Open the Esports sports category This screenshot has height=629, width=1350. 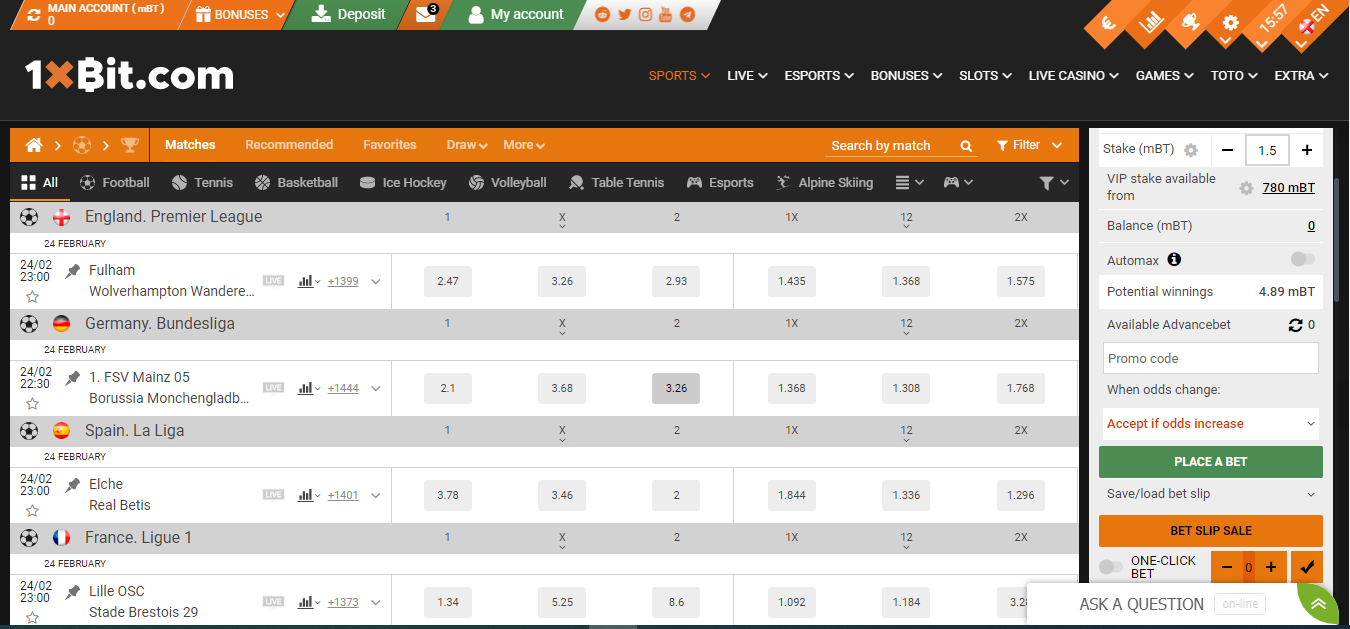point(720,182)
